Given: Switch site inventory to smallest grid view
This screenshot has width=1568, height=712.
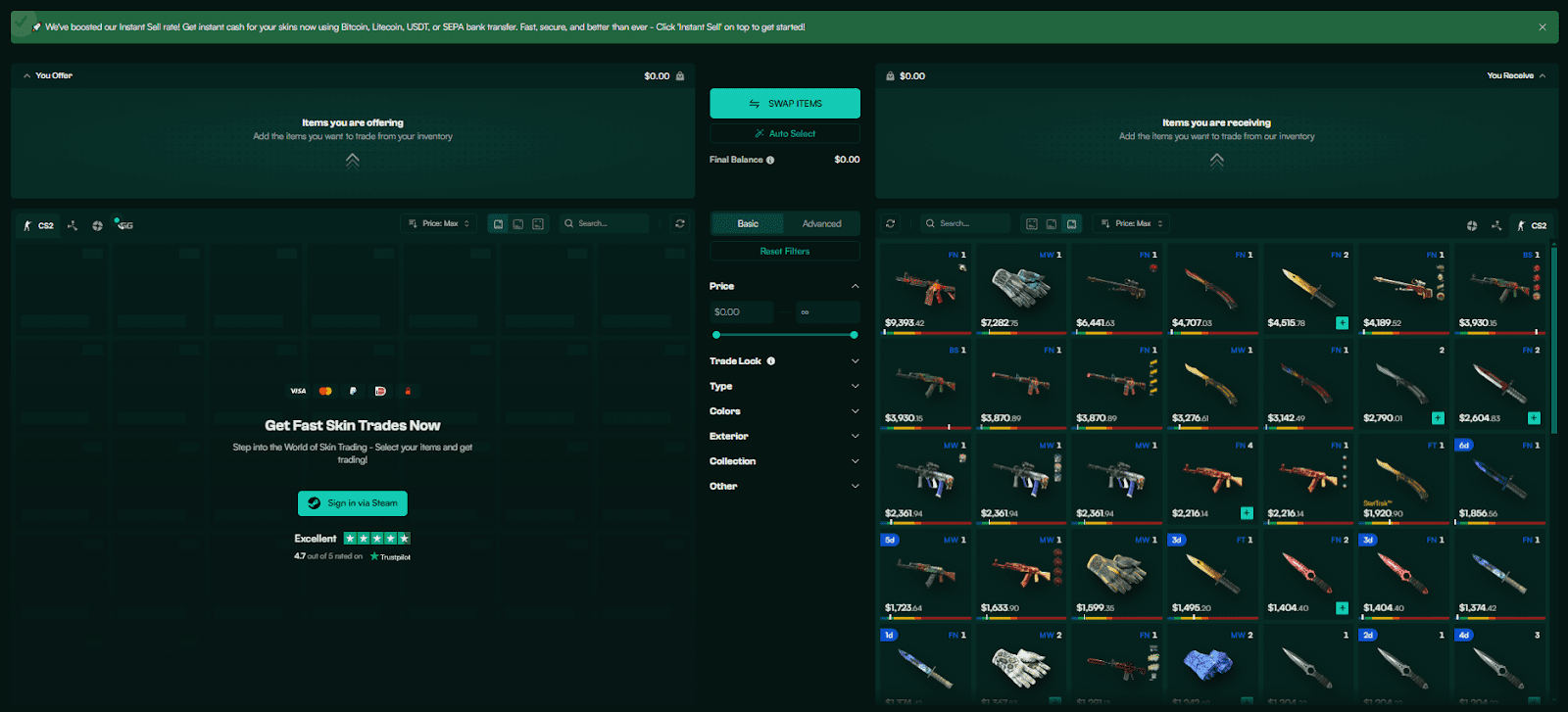Looking at the screenshot, I should pyautogui.click(x=1031, y=224).
